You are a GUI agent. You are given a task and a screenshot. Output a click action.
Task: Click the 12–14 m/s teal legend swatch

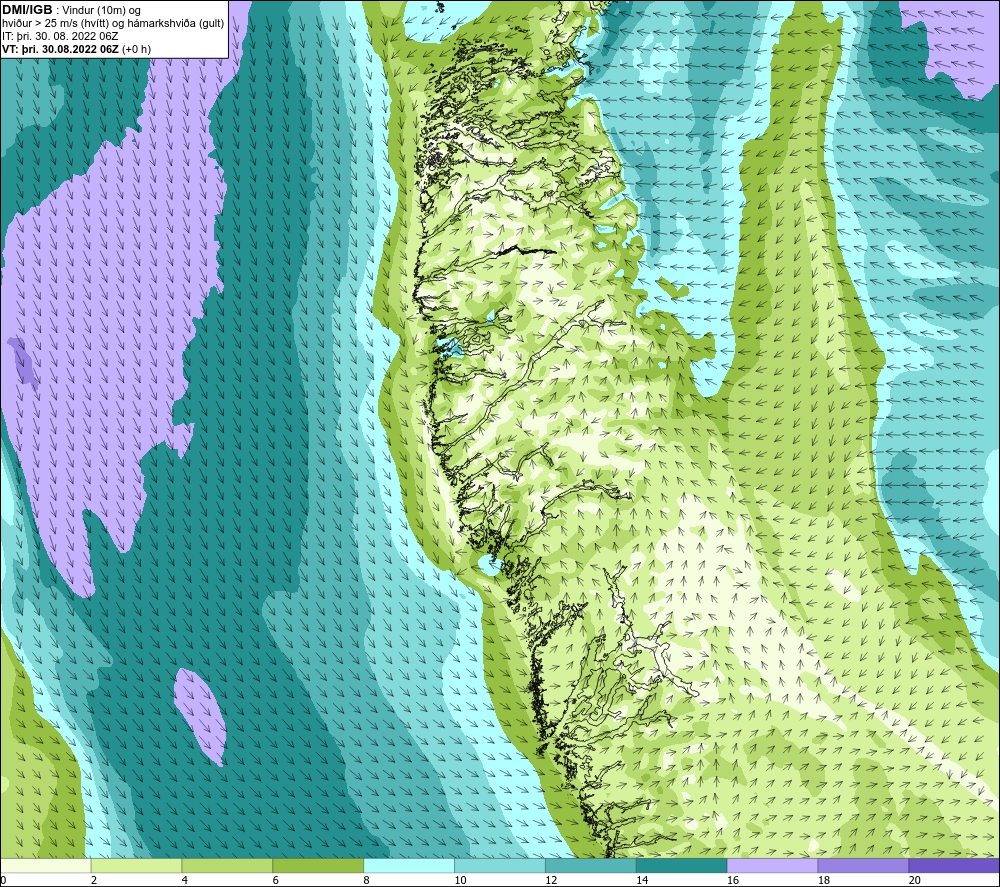click(x=591, y=865)
